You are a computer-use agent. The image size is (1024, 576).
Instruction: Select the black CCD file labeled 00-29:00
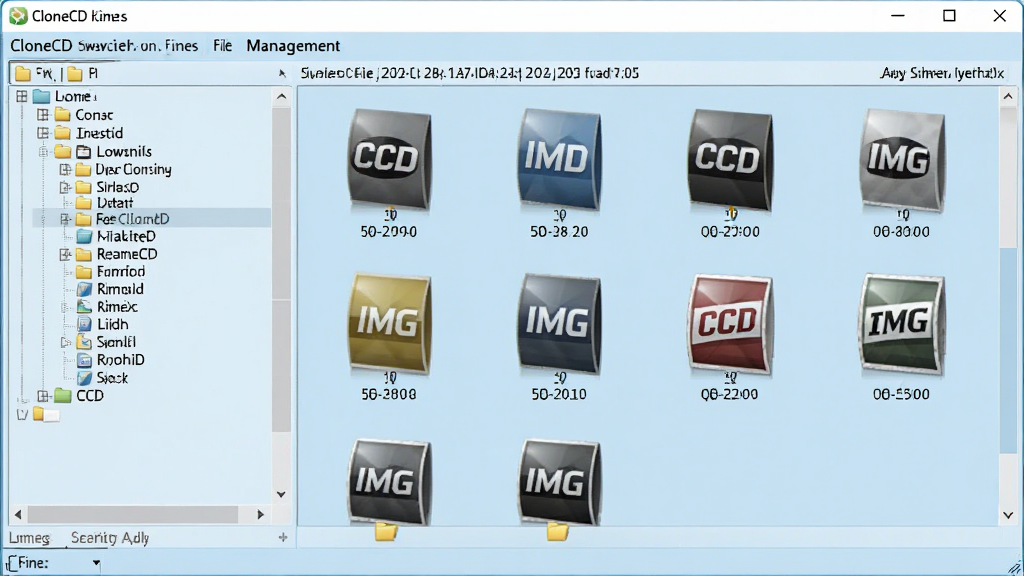(729, 159)
